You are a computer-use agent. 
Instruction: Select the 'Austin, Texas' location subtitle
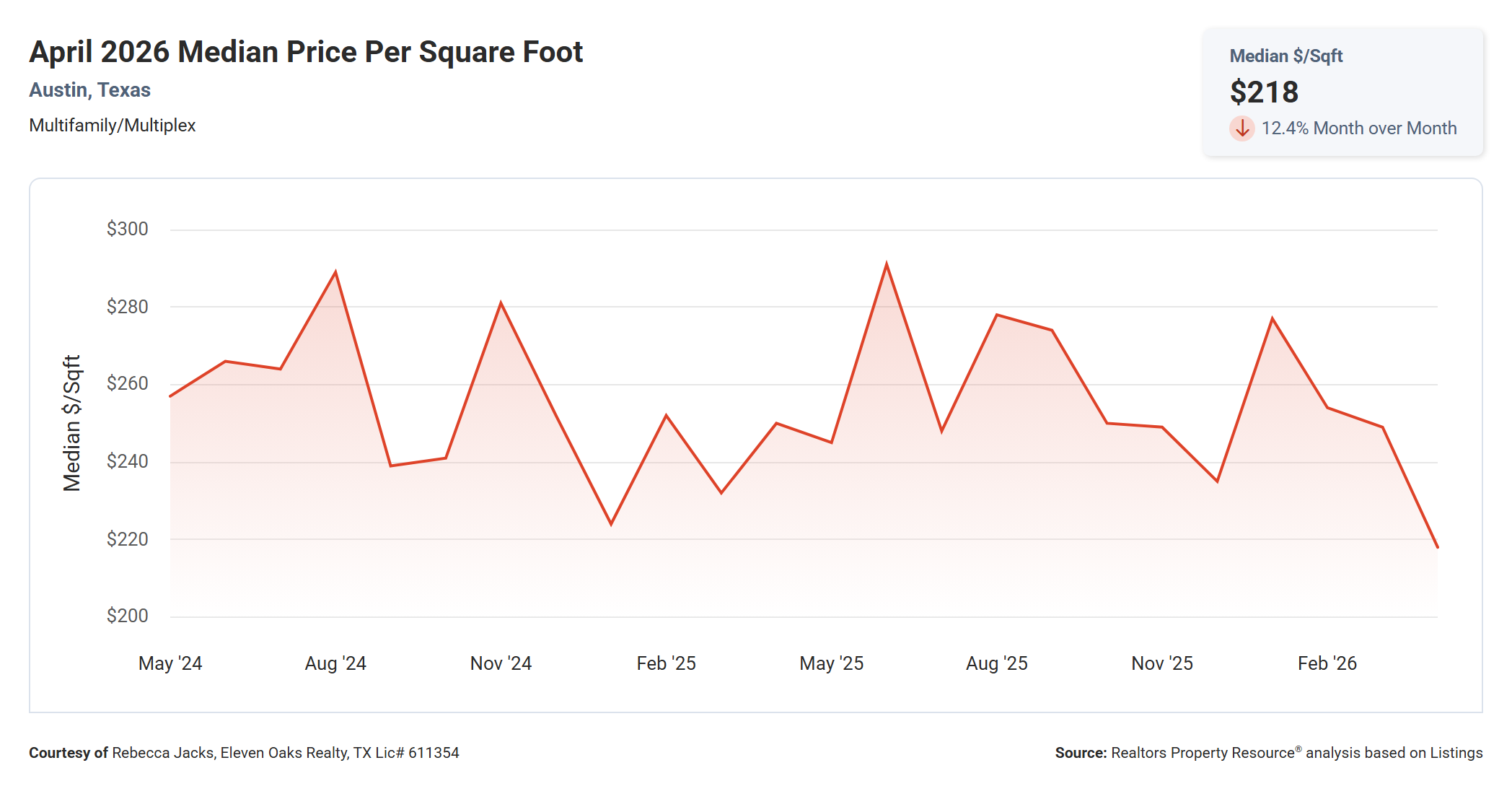[89, 90]
